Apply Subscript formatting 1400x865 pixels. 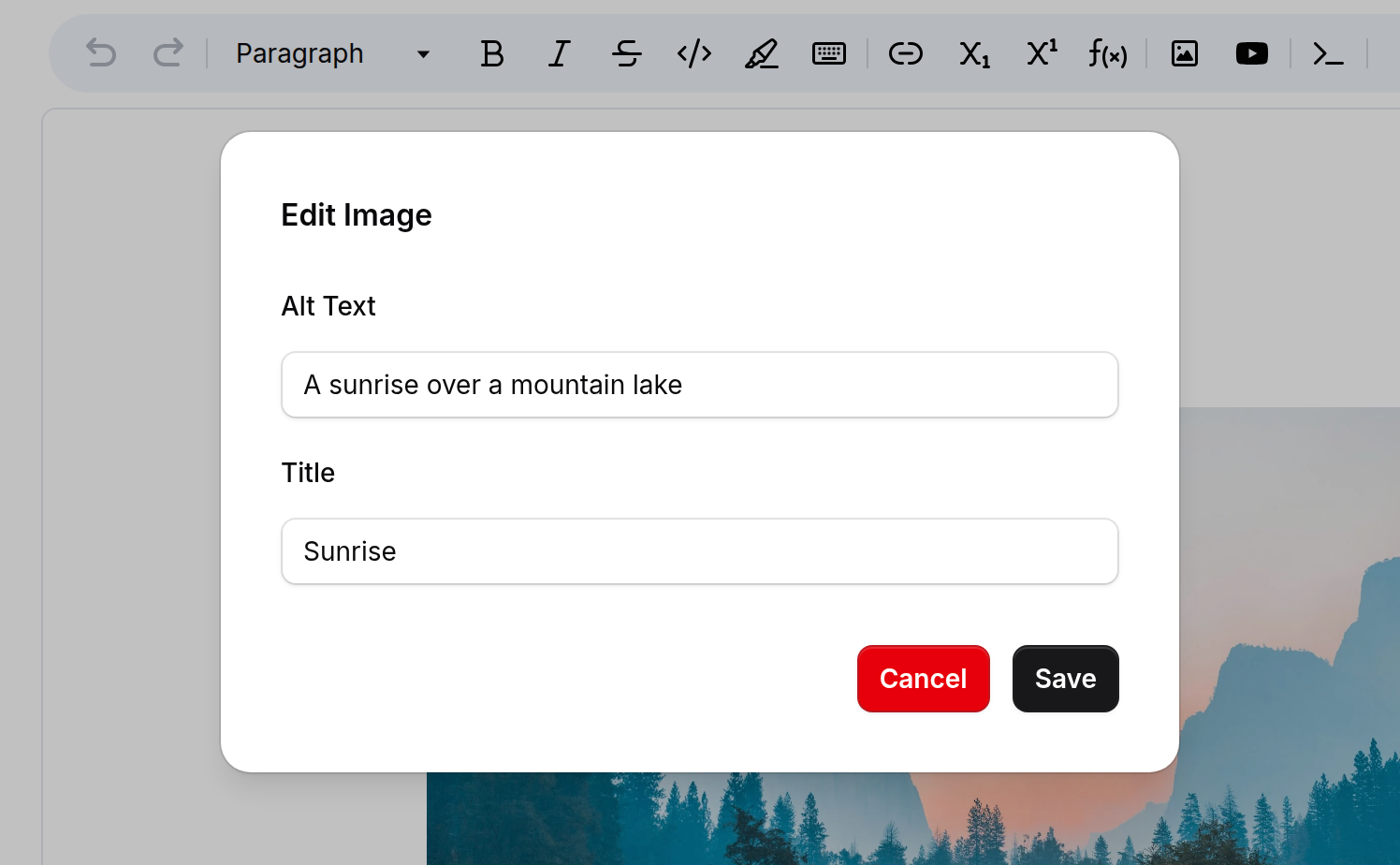pyautogui.click(x=974, y=53)
